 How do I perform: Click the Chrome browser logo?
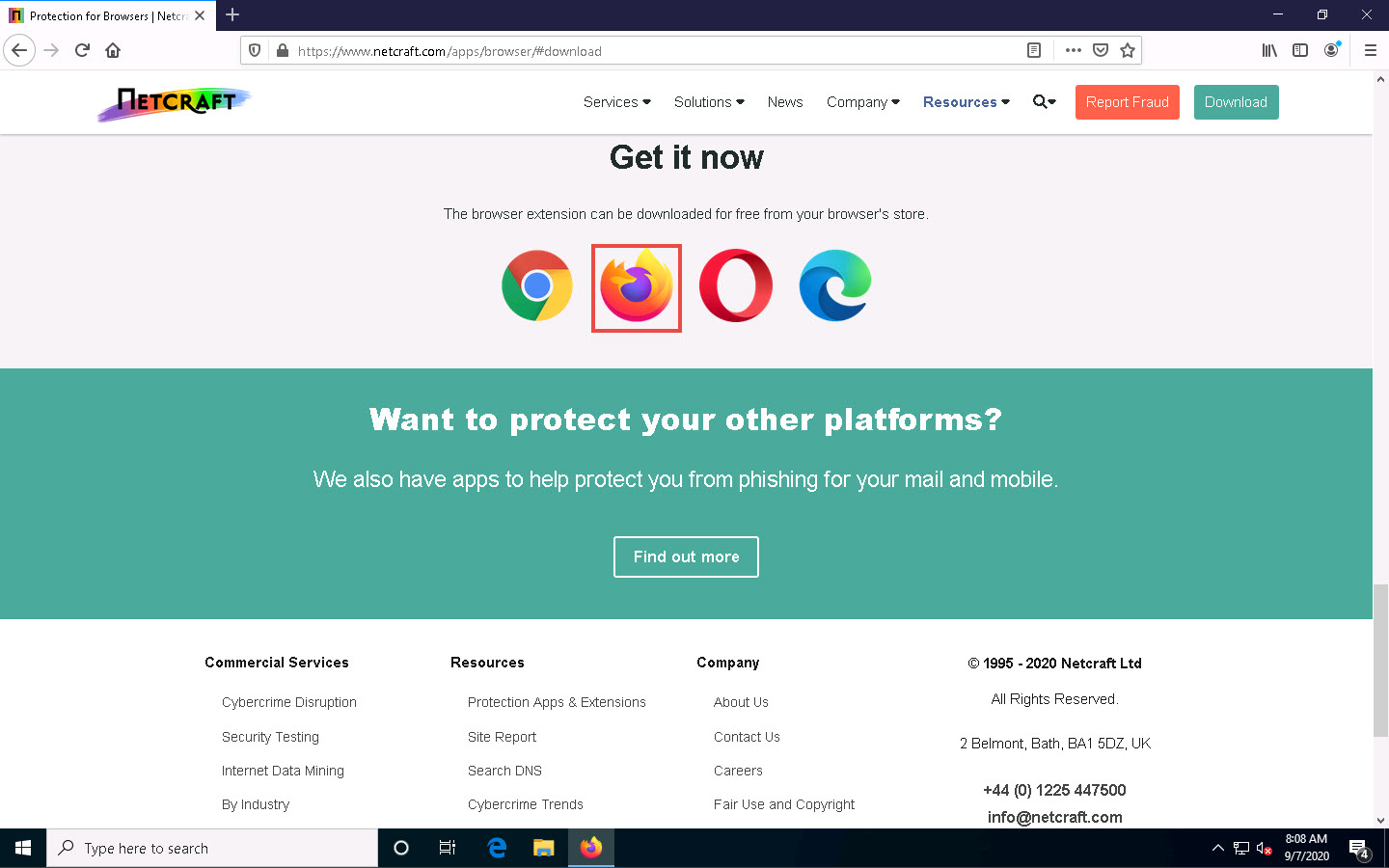point(537,285)
